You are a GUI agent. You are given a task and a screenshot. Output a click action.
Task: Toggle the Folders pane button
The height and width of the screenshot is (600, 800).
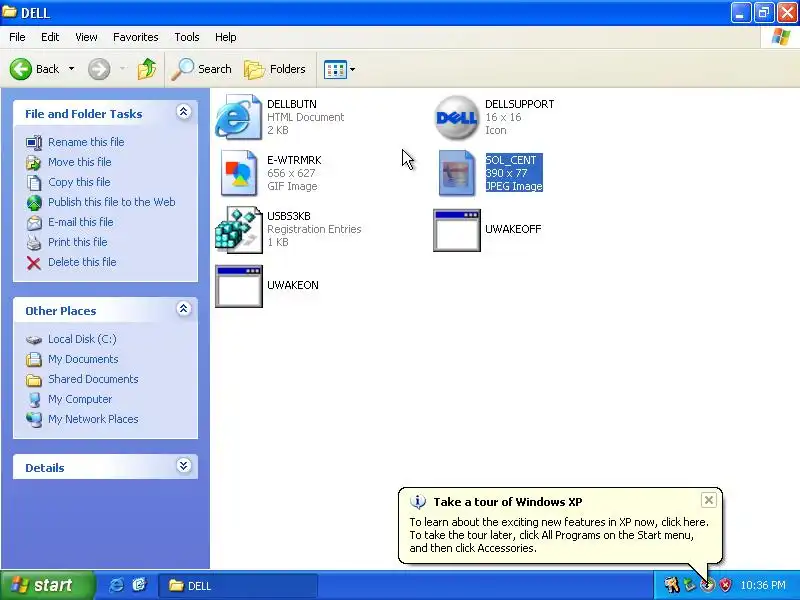pos(274,69)
